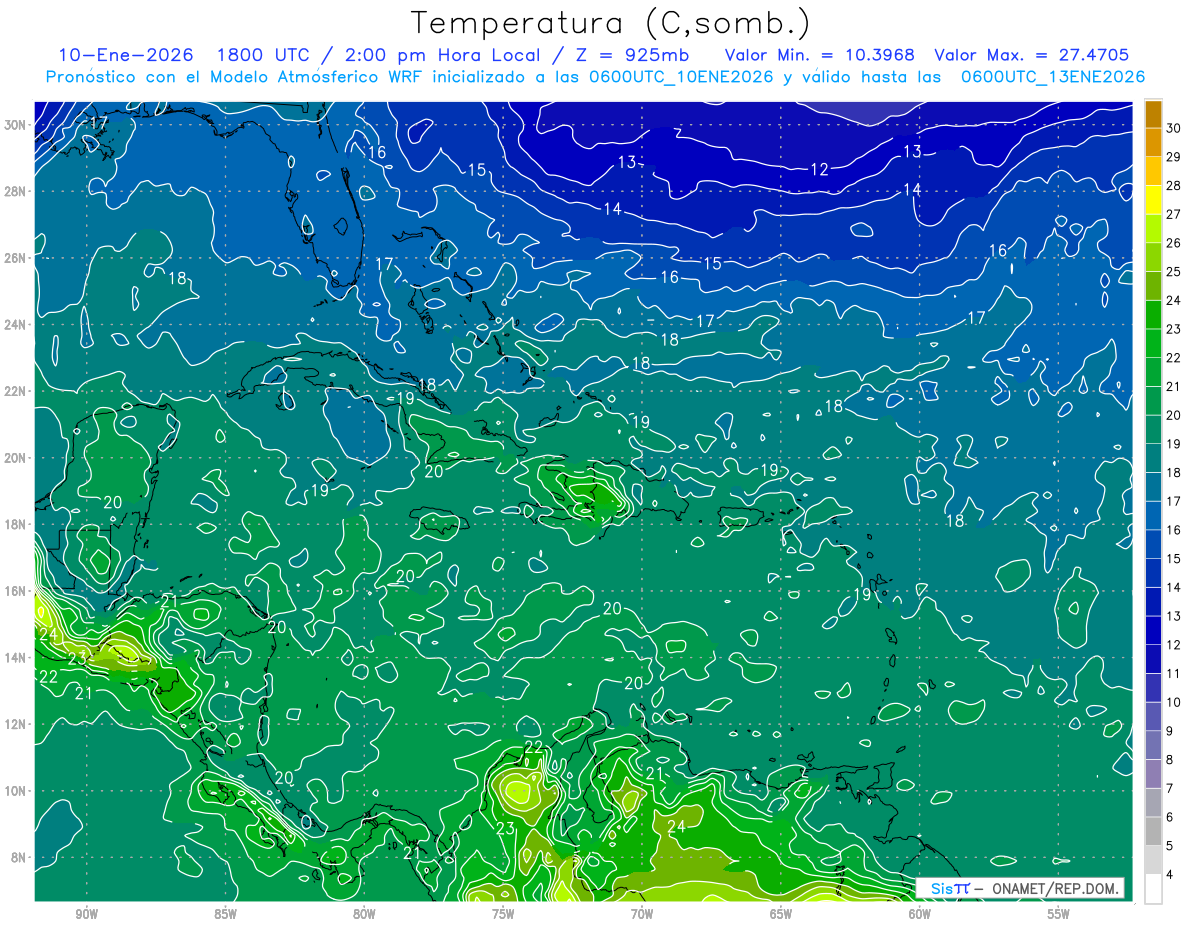
Task: Click the '65W' longitude axis label
Action: (x=781, y=914)
